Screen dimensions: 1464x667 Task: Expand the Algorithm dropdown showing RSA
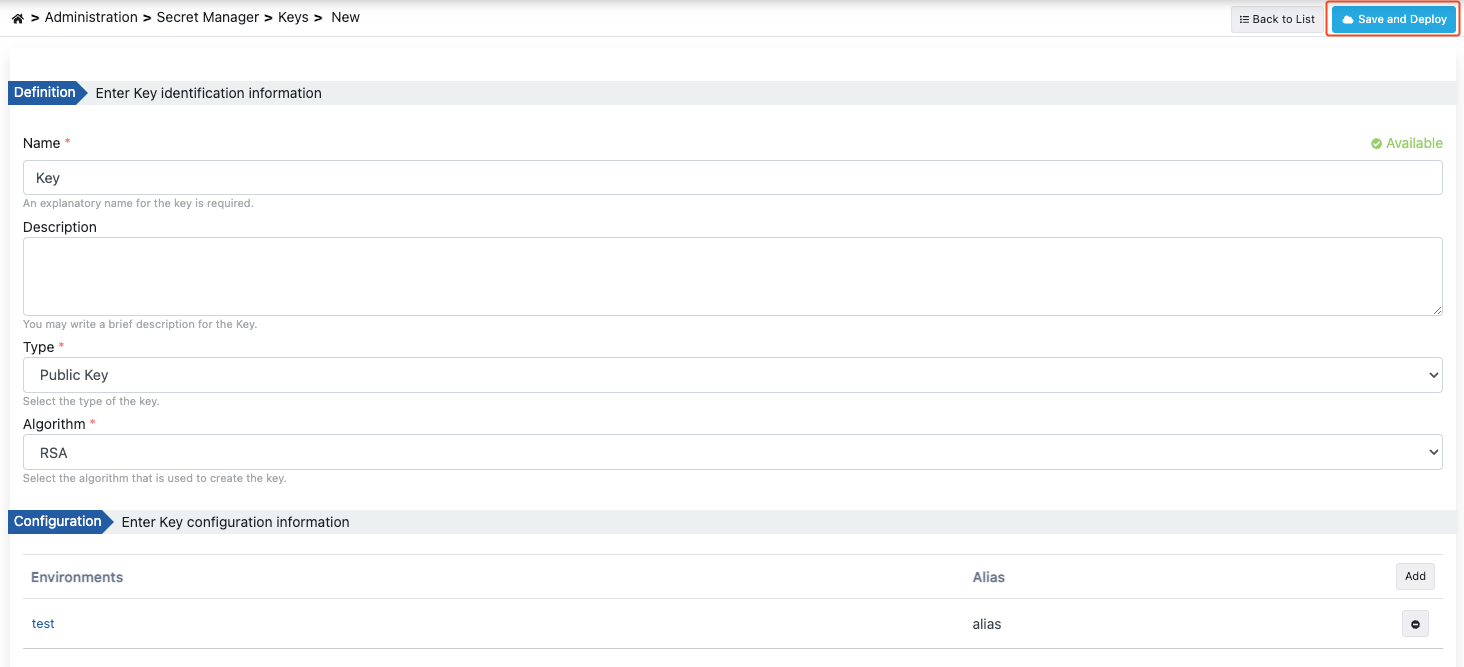732,452
